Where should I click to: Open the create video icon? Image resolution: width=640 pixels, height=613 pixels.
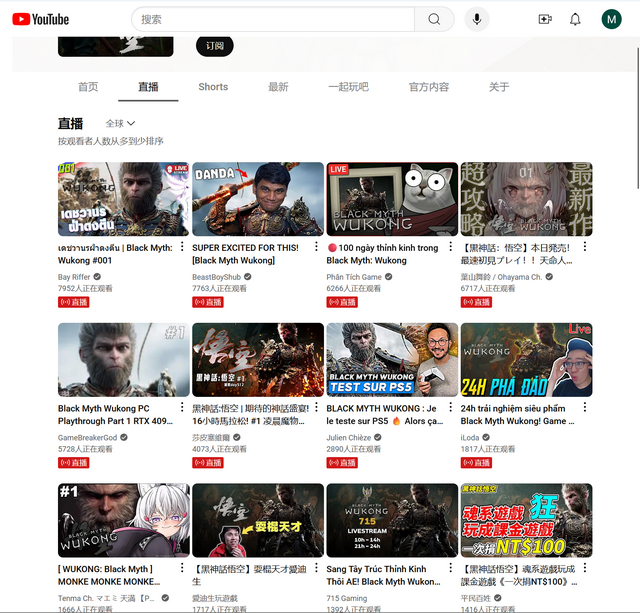545,19
